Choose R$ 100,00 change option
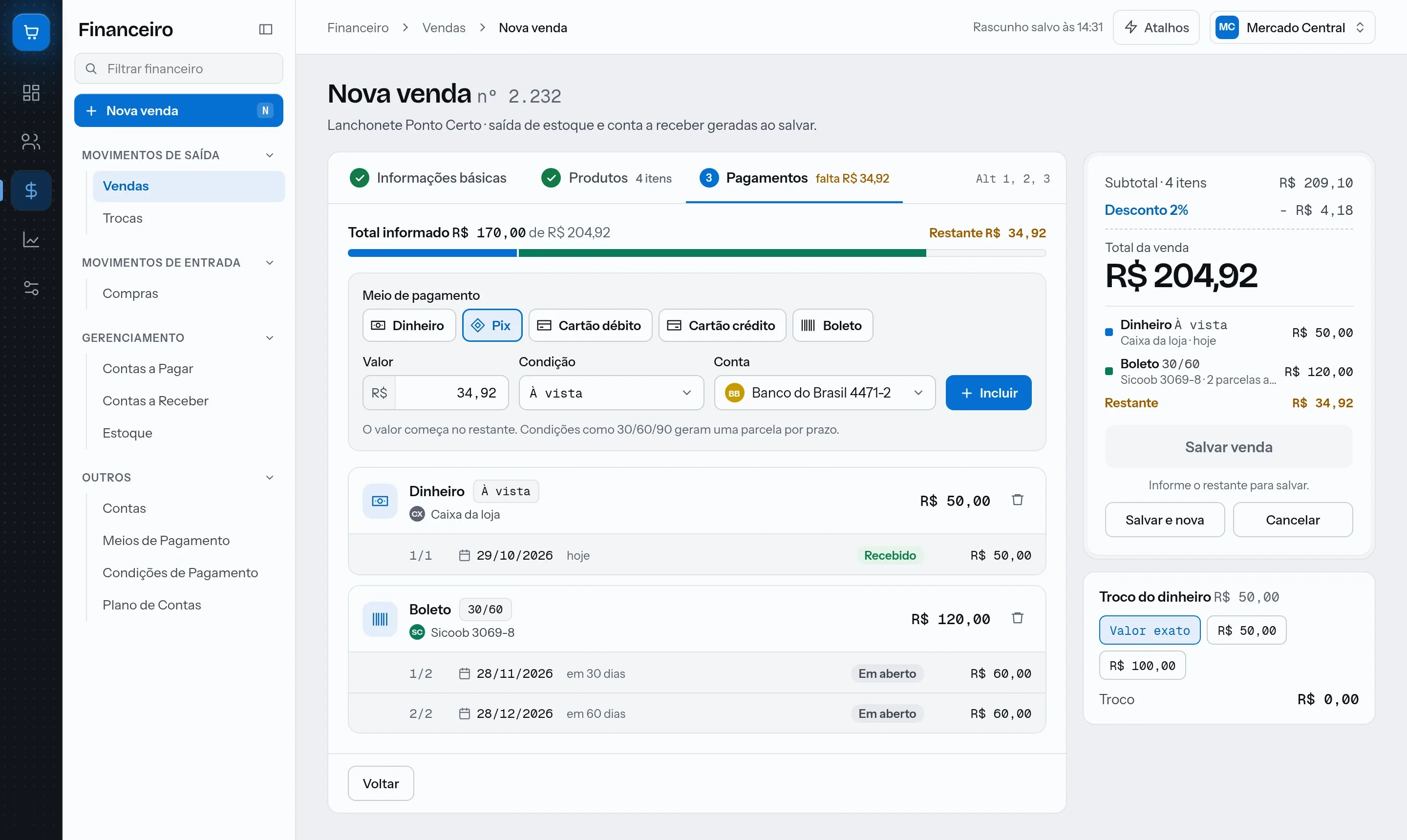 (1142, 666)
